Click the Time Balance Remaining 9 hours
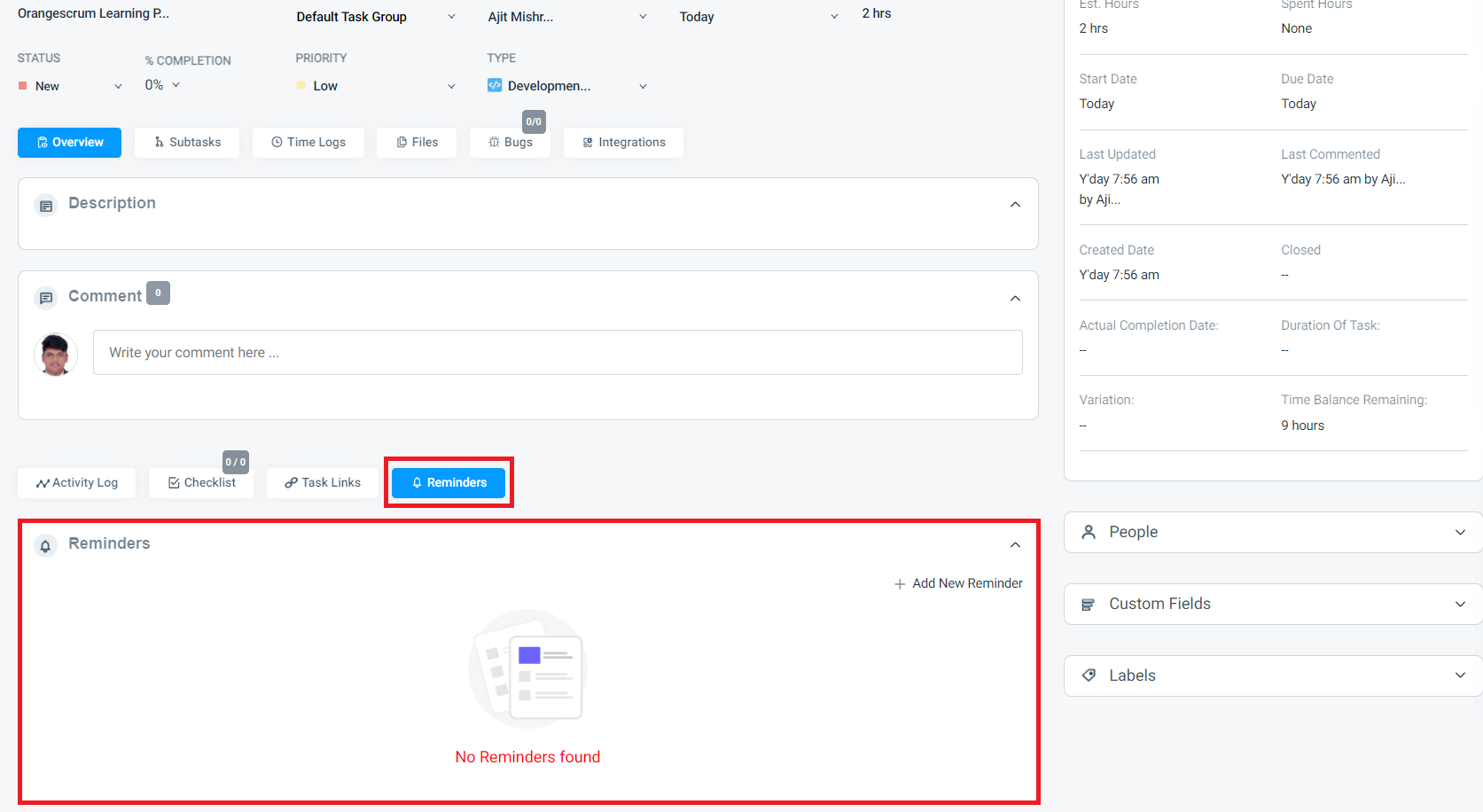The height and width of the screenshot is (812, 1483). coord(1302,426)
